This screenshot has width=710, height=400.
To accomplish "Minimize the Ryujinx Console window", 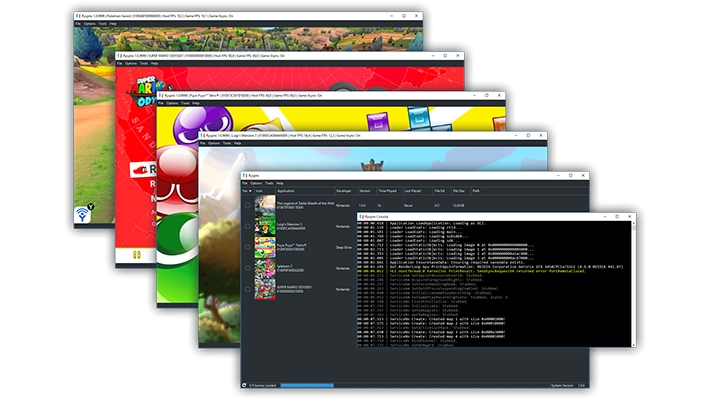I will click(604, 217).
